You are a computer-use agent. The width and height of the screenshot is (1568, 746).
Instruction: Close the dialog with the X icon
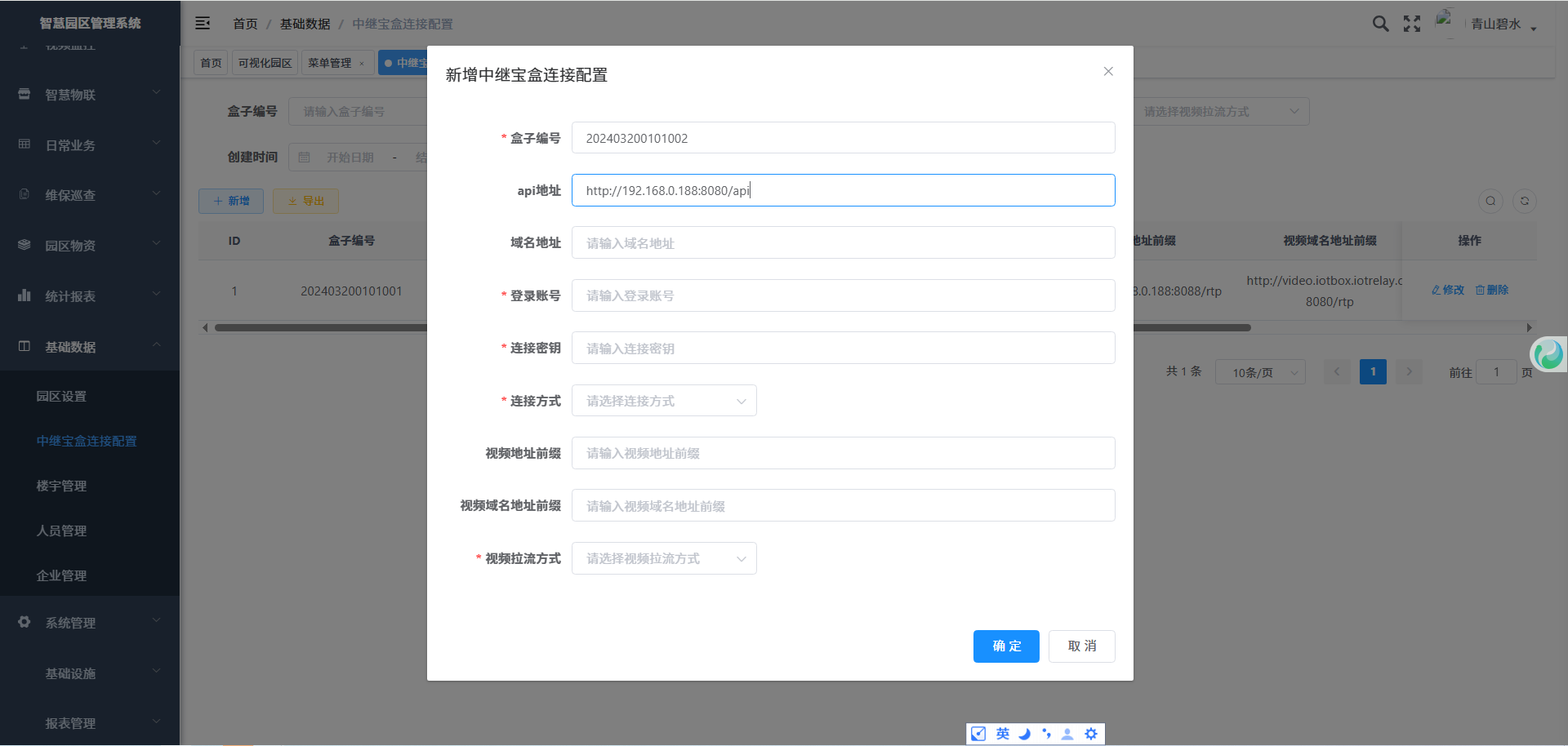tap(1108, 72)
